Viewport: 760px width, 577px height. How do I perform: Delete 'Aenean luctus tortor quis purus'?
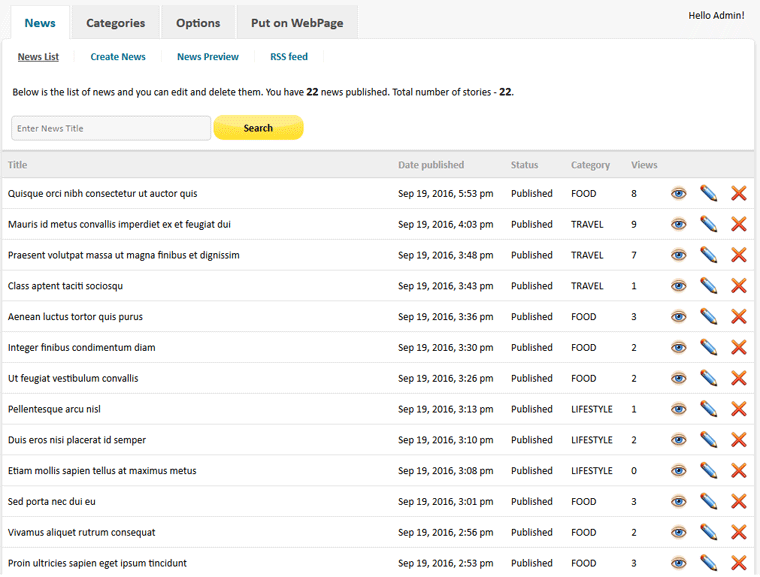(x=739, y=317)
